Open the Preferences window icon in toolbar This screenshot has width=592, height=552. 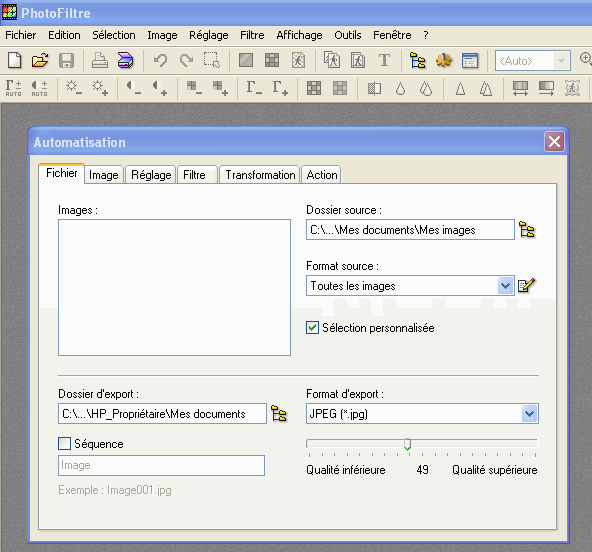pyautogui.click(x=470, y=60)
